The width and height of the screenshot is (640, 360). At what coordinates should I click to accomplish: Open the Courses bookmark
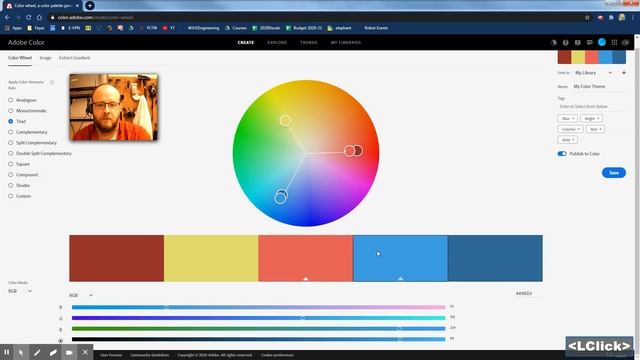click(236, 28)
